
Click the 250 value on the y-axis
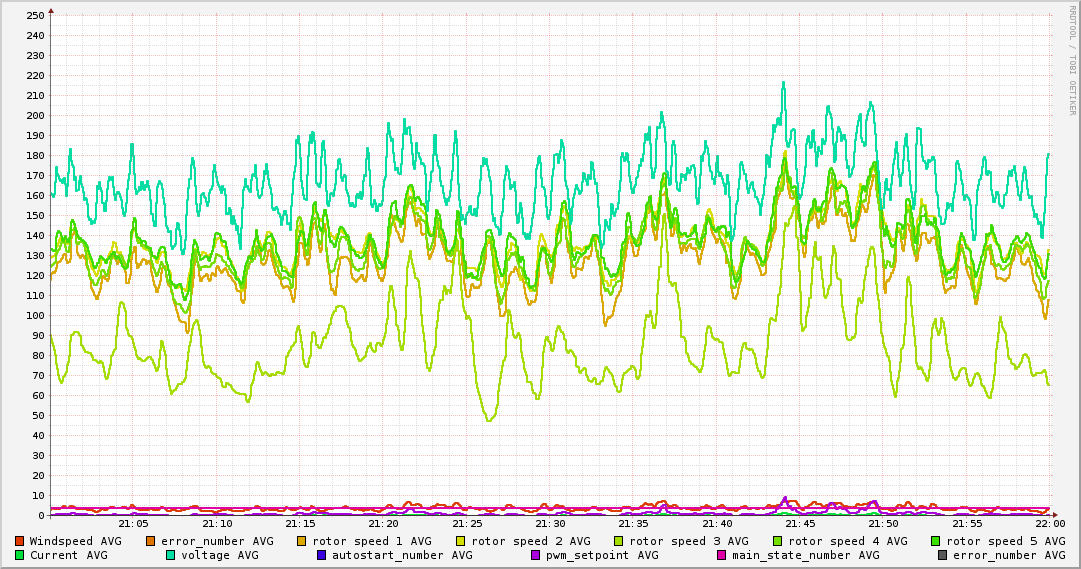coord(35,16)
